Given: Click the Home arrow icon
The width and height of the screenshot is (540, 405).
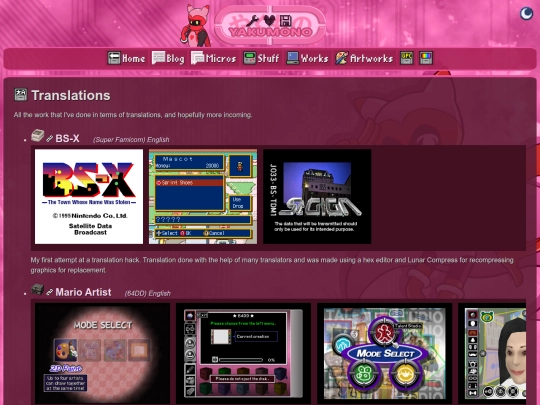Looking at the screenshot, I should coord(114,58).
